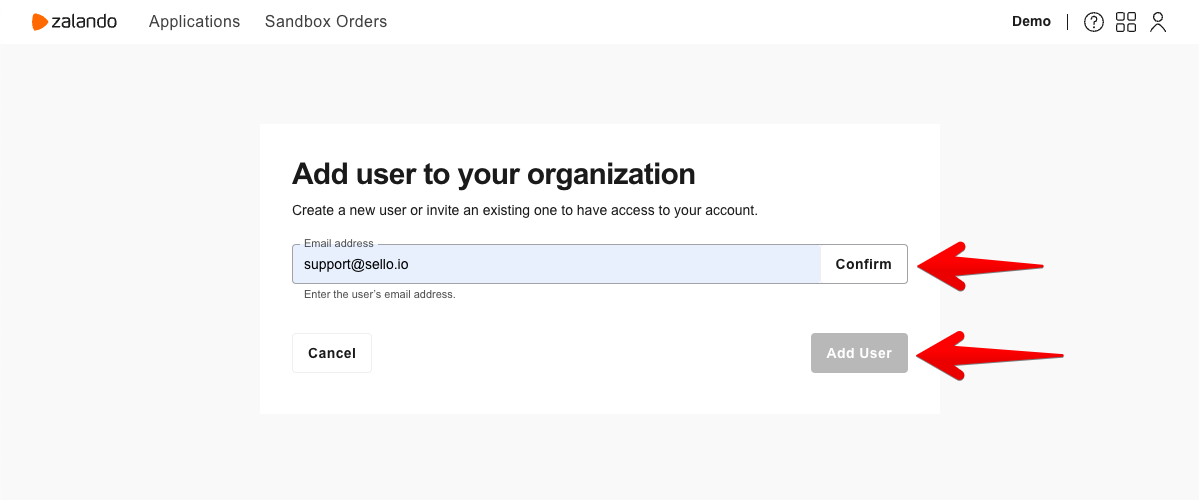The width and height of the screenshot is (1199, 500).
Task: Click the orange Zalando logo icon
Action: coord(40,22)
